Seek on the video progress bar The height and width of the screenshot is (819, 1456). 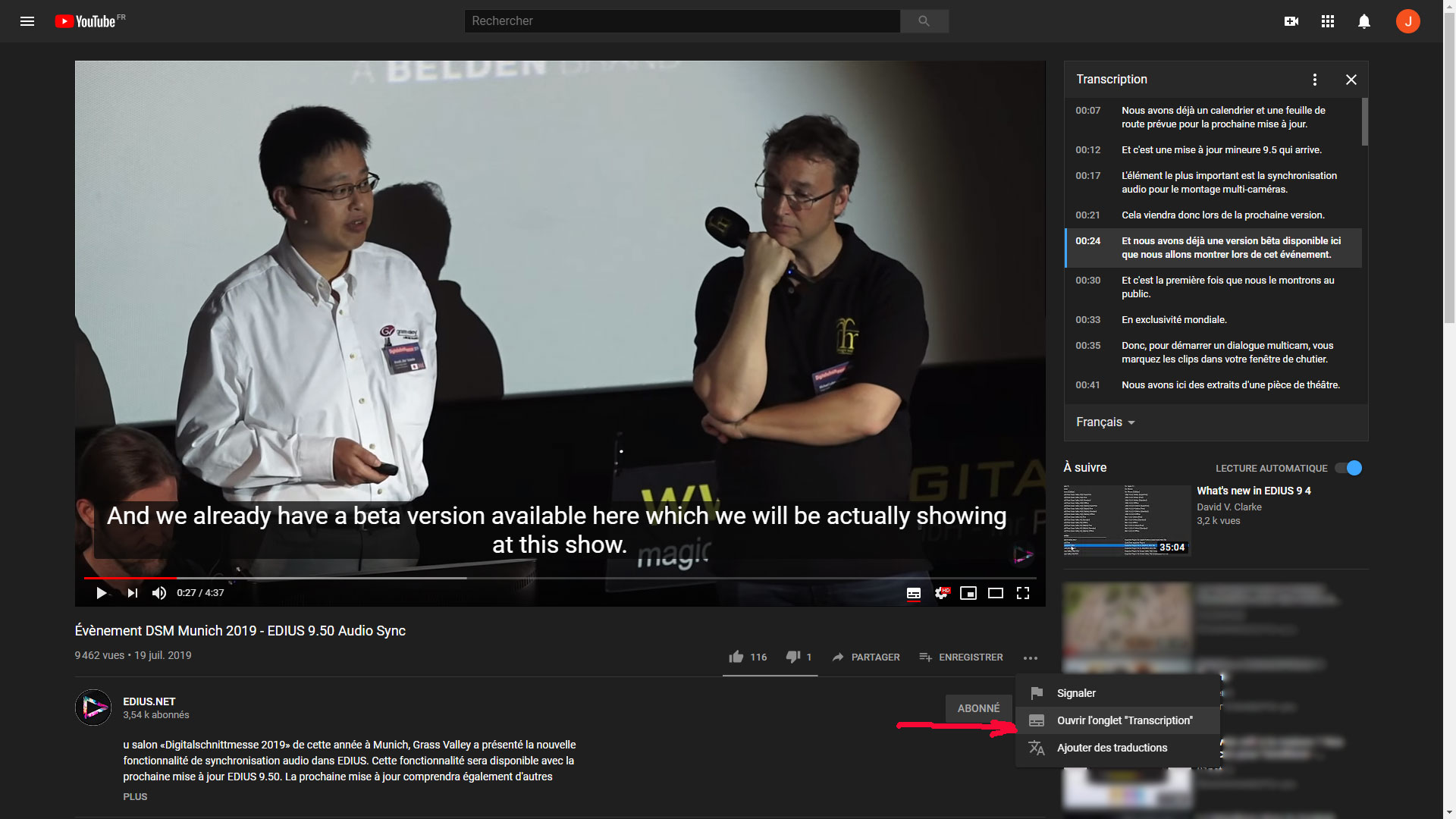pyautogui.click(x=560, y=578)
